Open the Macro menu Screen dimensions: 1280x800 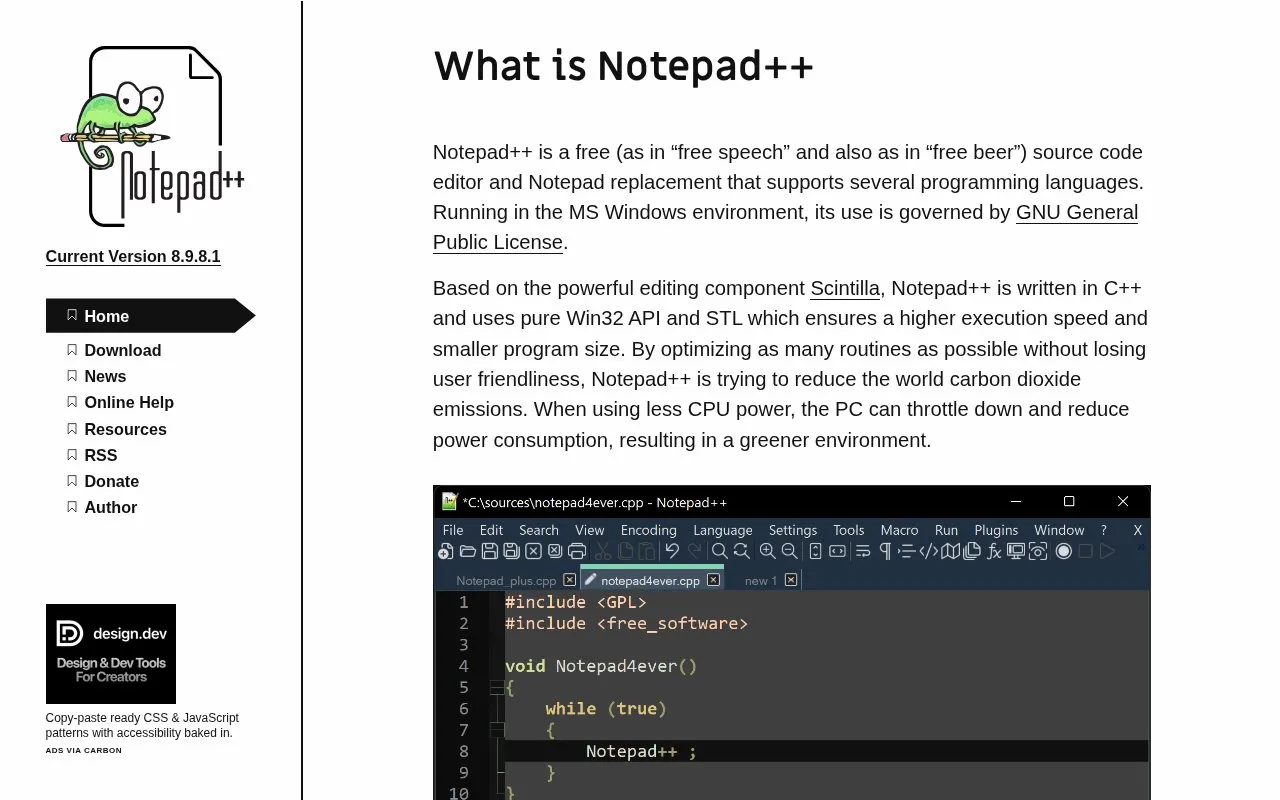(899, 530)
